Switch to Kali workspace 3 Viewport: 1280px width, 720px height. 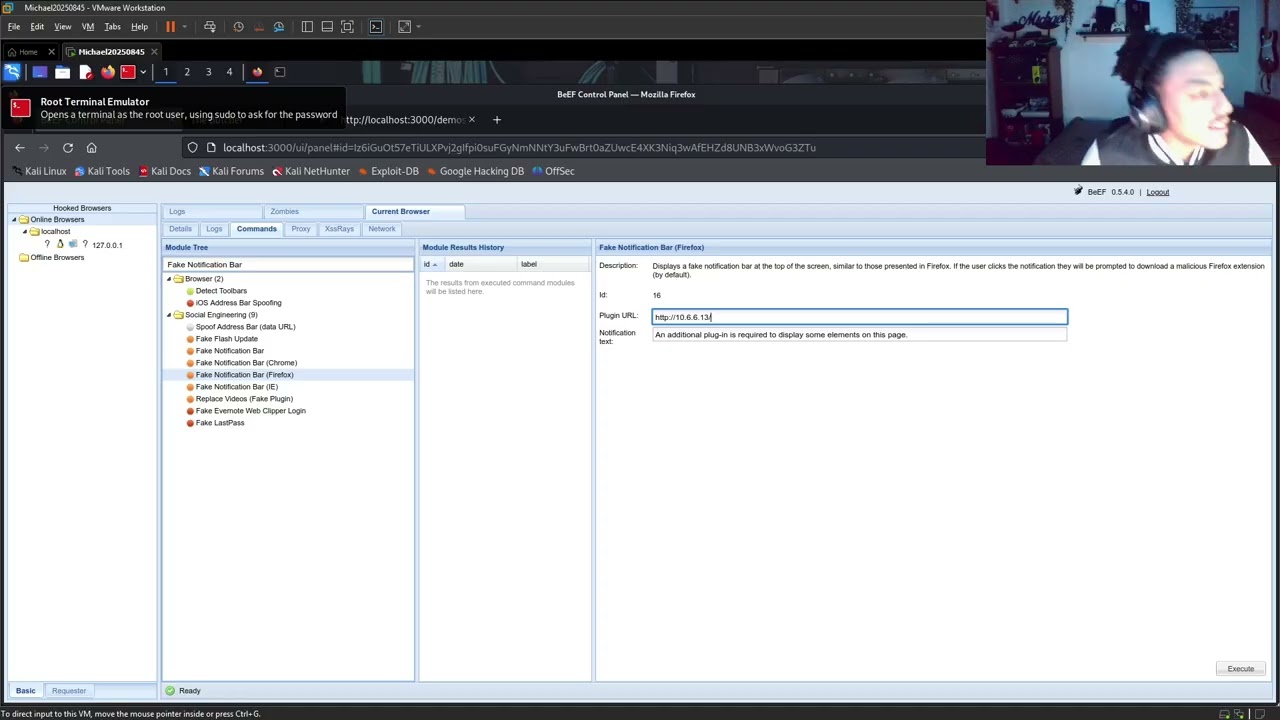pyautogui.click(x=208, y=72)
